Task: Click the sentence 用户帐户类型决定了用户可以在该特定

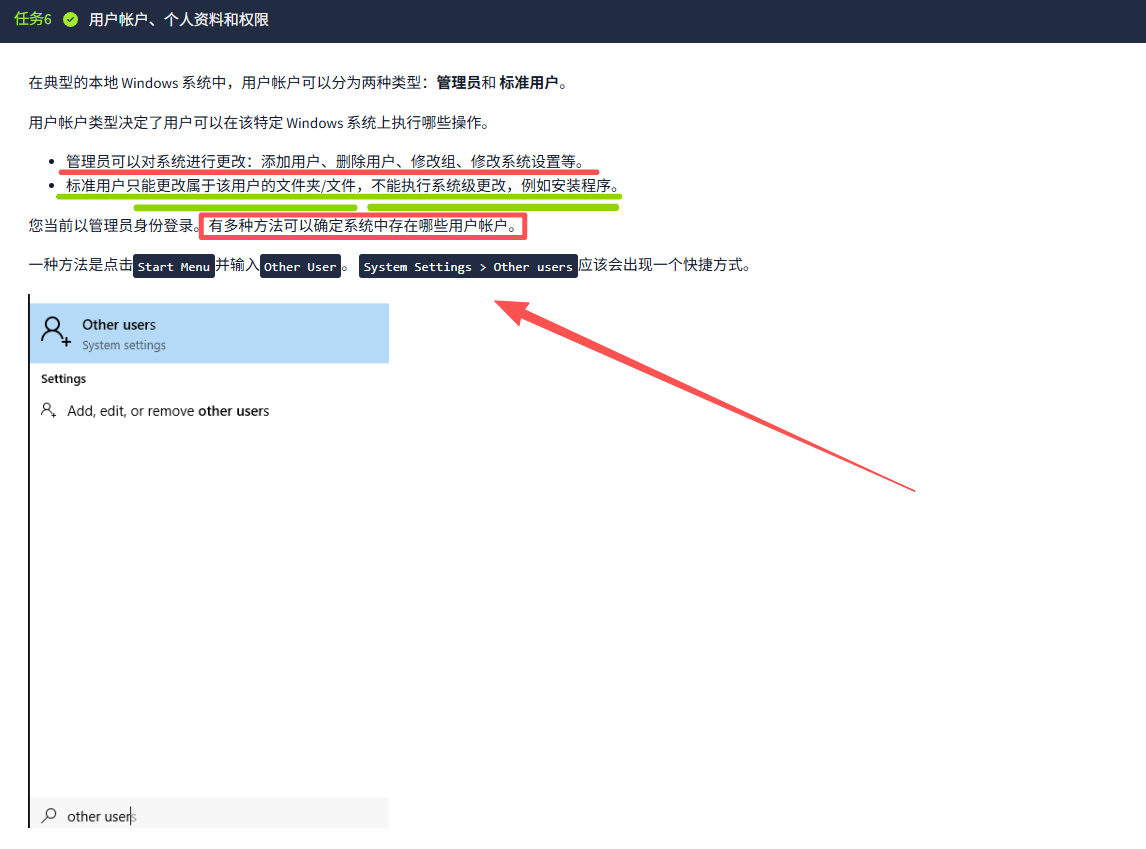Action: point(259,123)
